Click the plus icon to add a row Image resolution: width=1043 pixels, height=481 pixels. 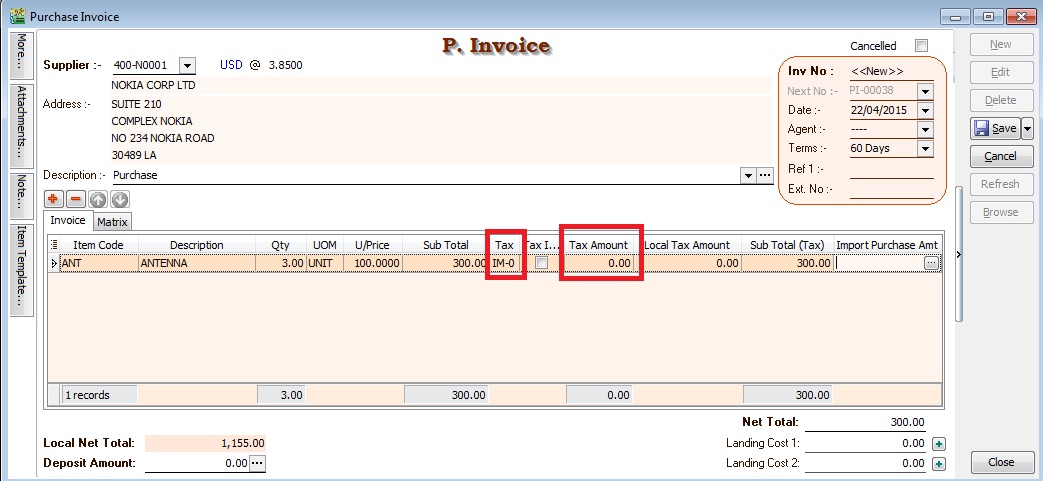(x=53, y=200)
